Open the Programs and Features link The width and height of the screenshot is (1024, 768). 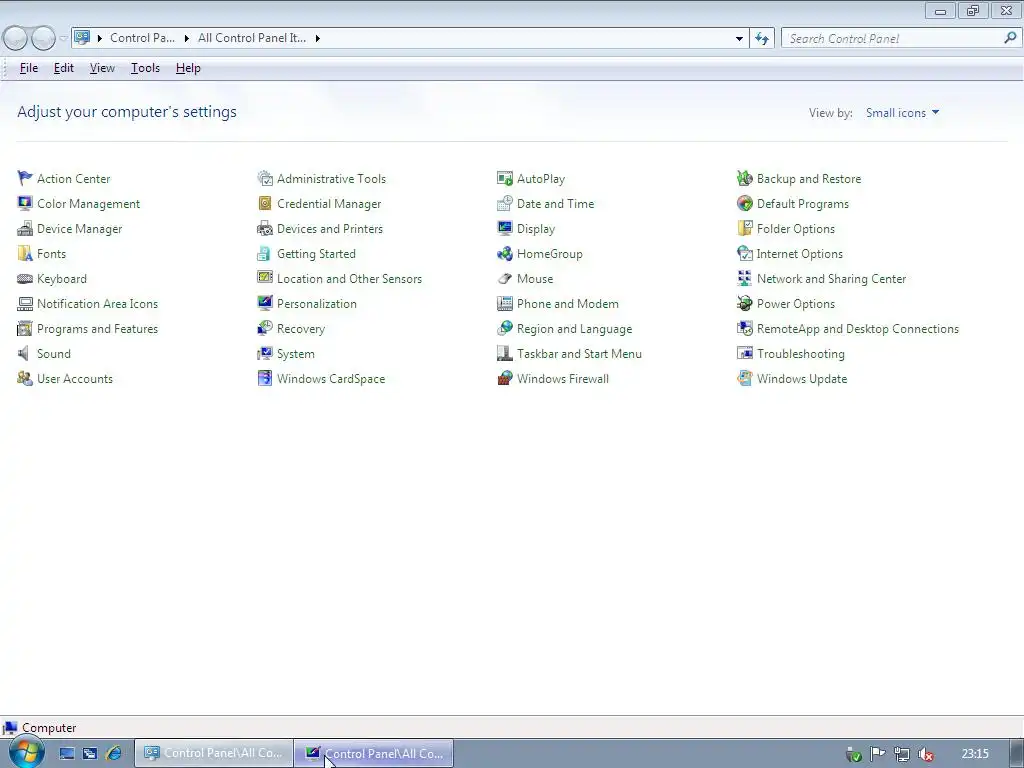click(x=97, y=328)
